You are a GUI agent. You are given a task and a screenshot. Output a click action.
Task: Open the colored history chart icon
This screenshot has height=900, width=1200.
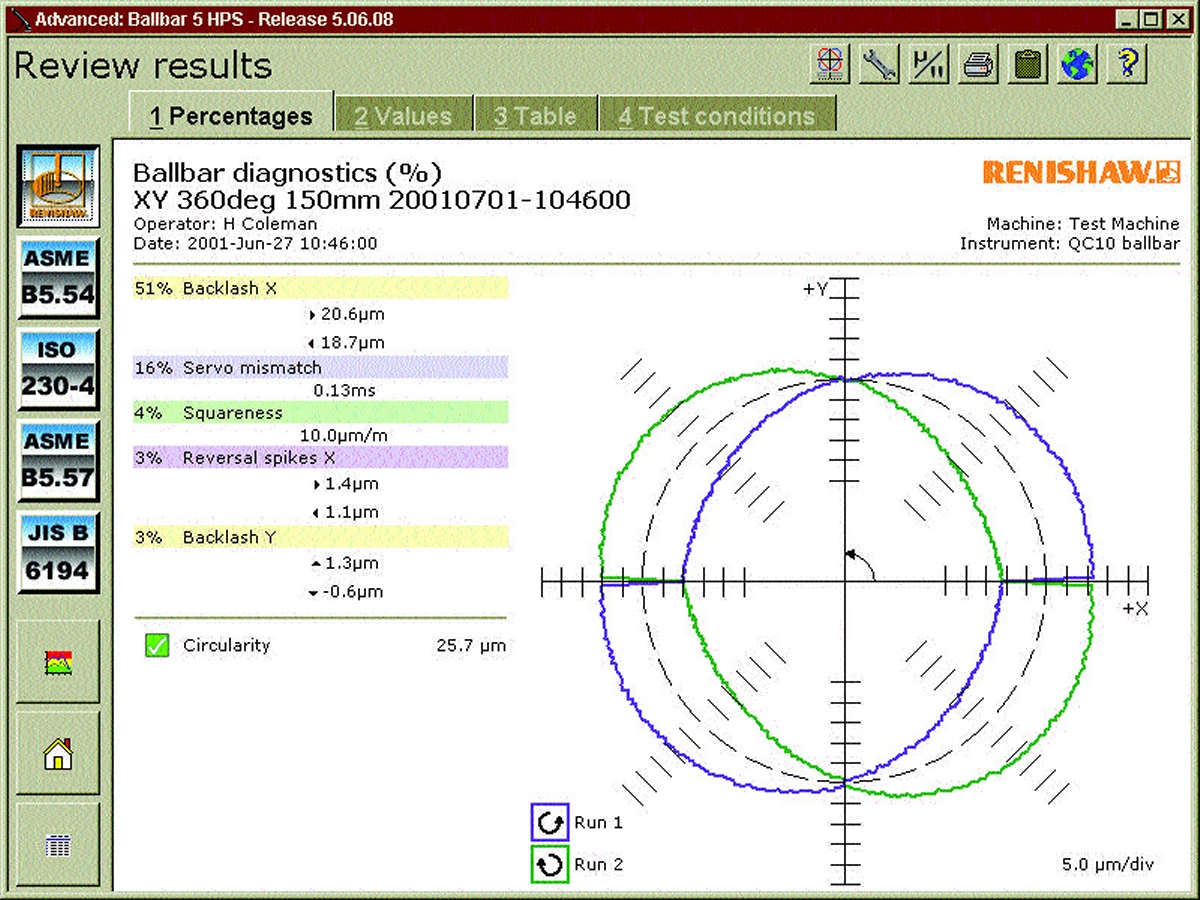point(58,661)
